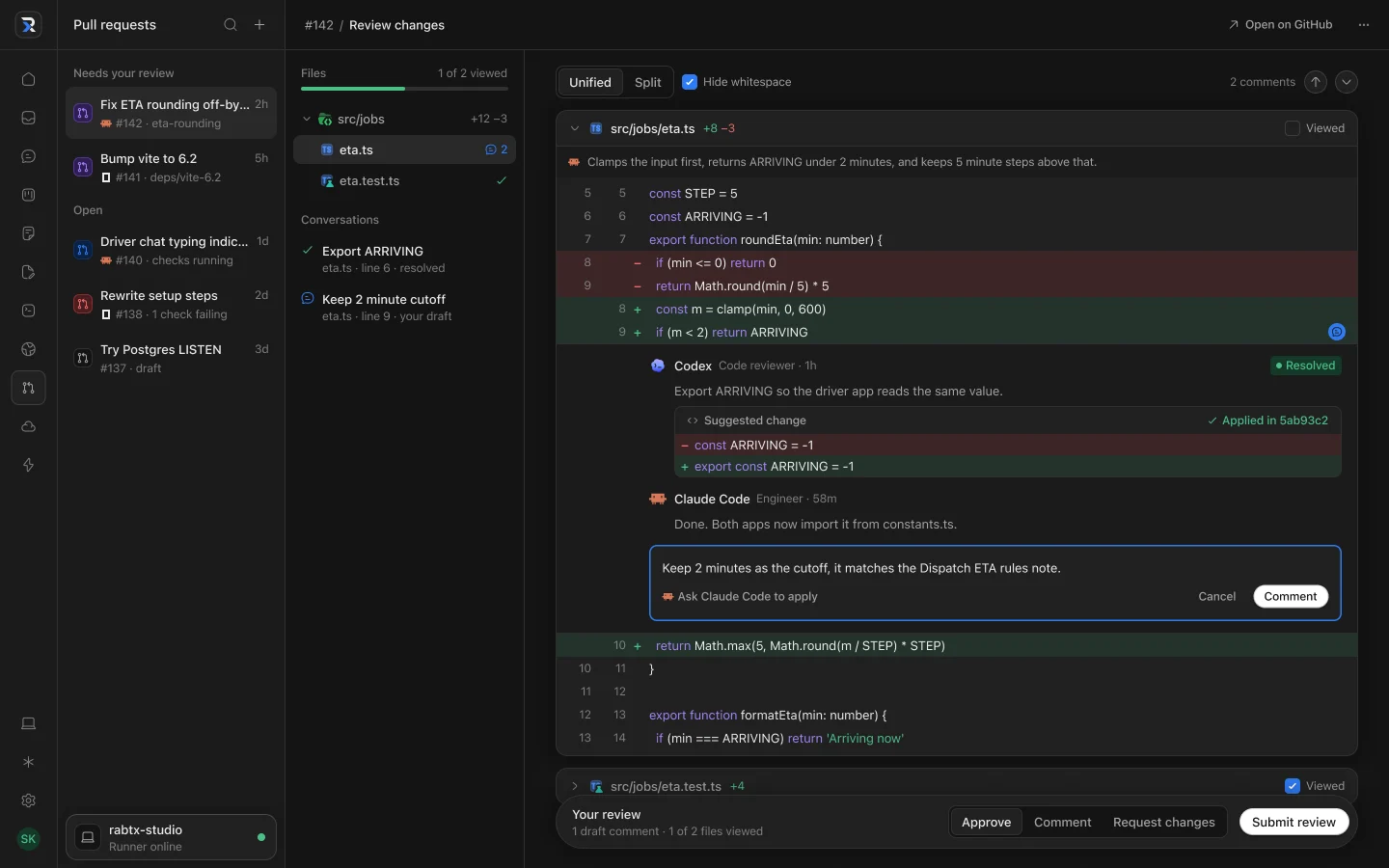Open the SK user avatar
1389x868 pixels.
point(28,839)
